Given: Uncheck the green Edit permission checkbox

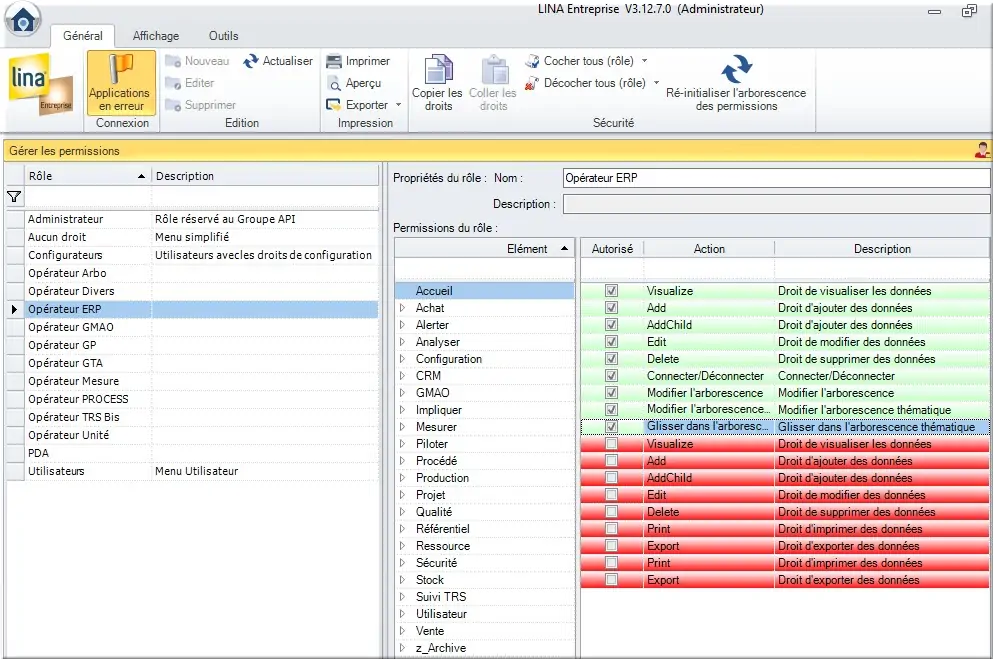Looking at the screenshot, I should click(x=611, y=342).
